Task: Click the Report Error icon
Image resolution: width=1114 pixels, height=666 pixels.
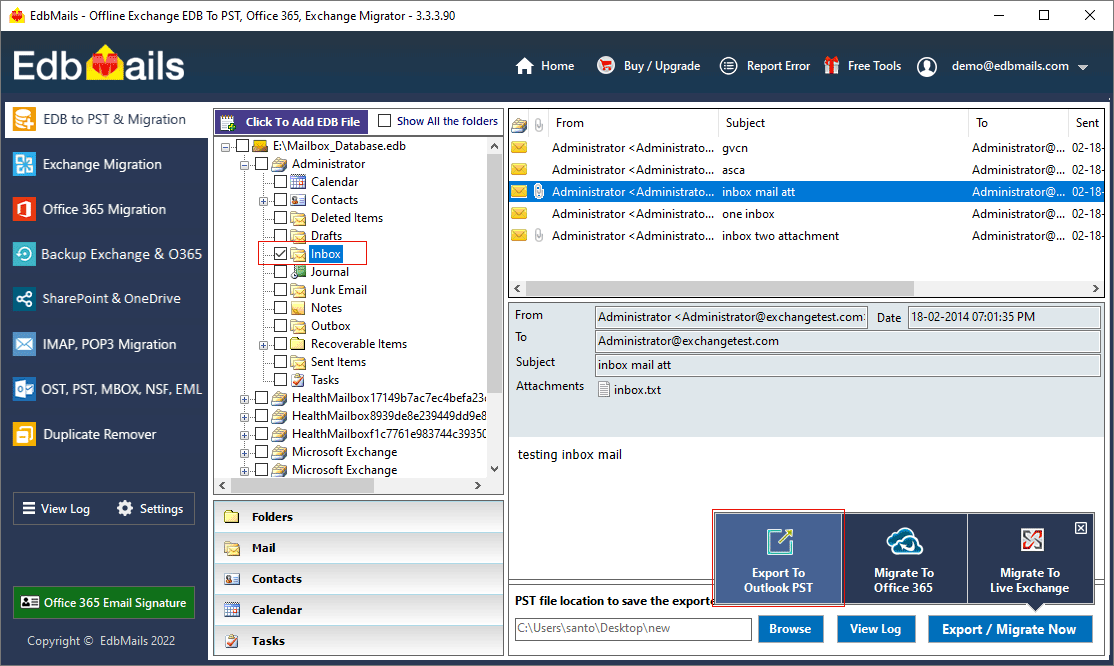Action: [728, 66]
